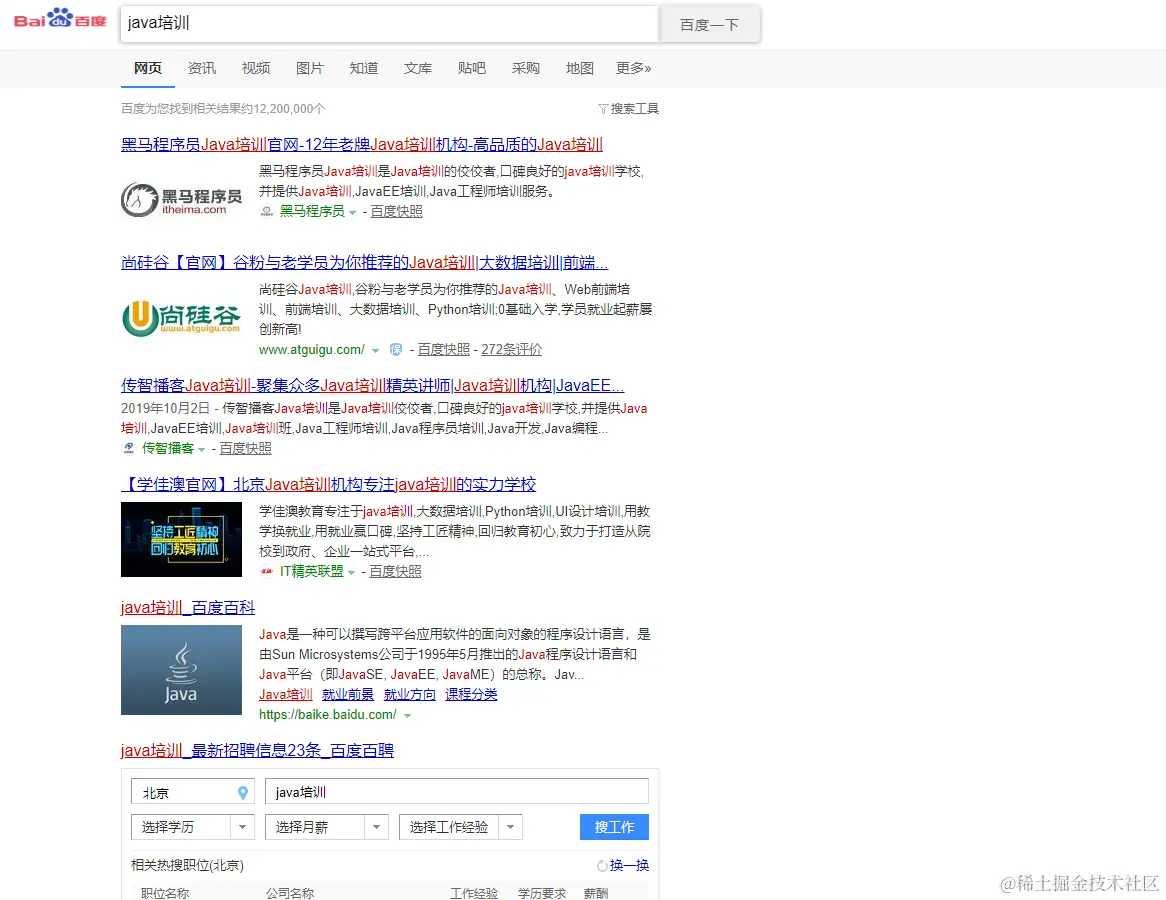Open the 地图 tab
This screenshot has width=1166, height=900.
point(579,68)
